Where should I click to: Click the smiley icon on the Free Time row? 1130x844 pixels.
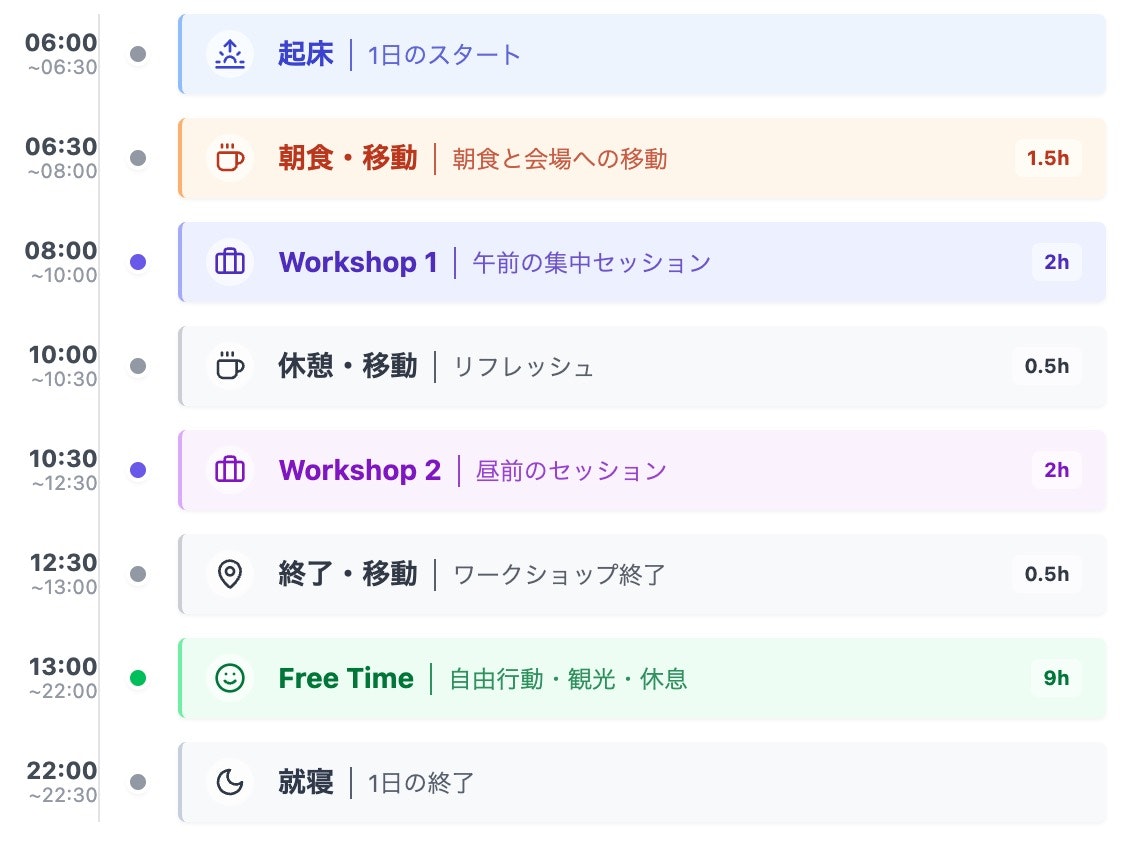point(229,678)
